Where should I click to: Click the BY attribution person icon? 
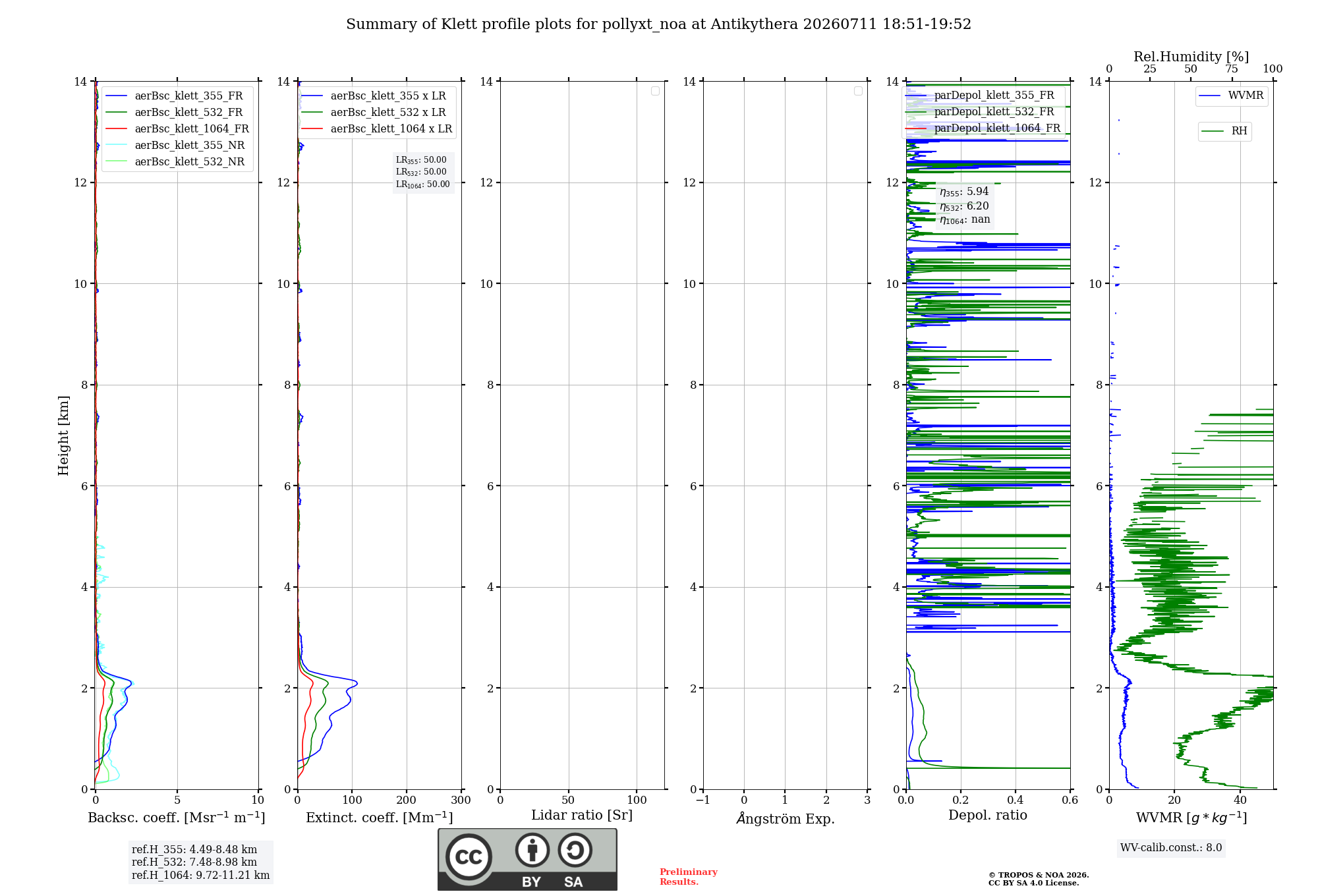point(532,851)
